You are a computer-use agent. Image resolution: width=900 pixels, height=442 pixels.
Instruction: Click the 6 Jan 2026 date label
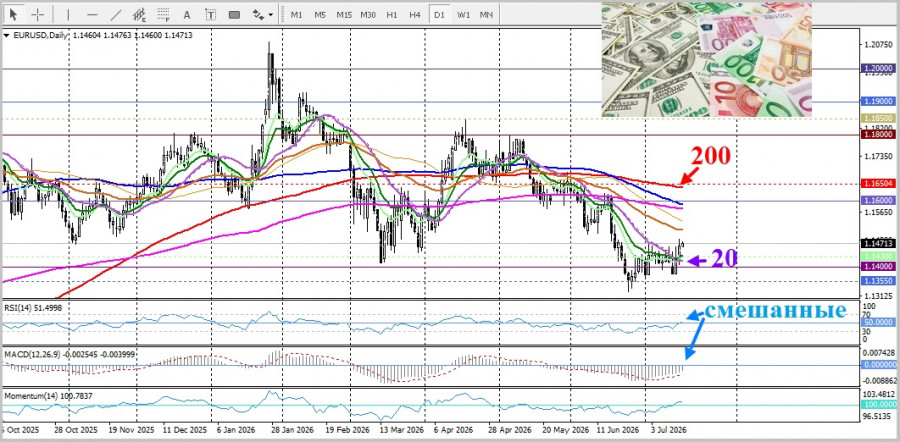pos(238,430)
